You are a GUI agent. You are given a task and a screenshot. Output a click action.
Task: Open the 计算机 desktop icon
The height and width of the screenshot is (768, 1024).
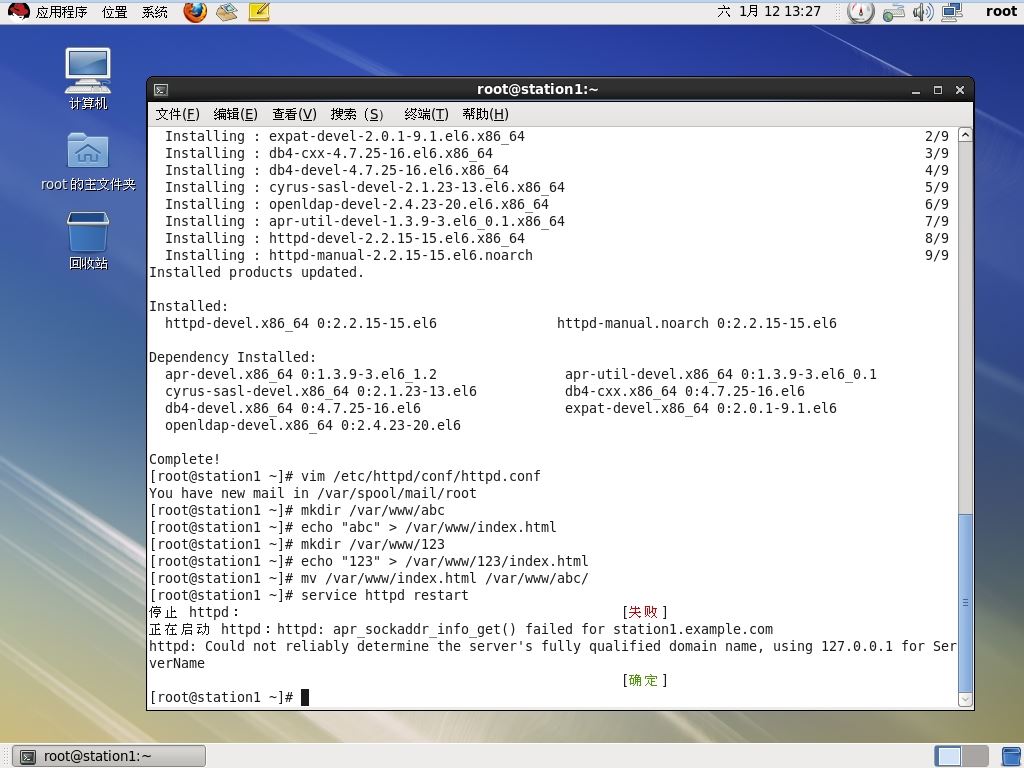[x=88, y=78]
